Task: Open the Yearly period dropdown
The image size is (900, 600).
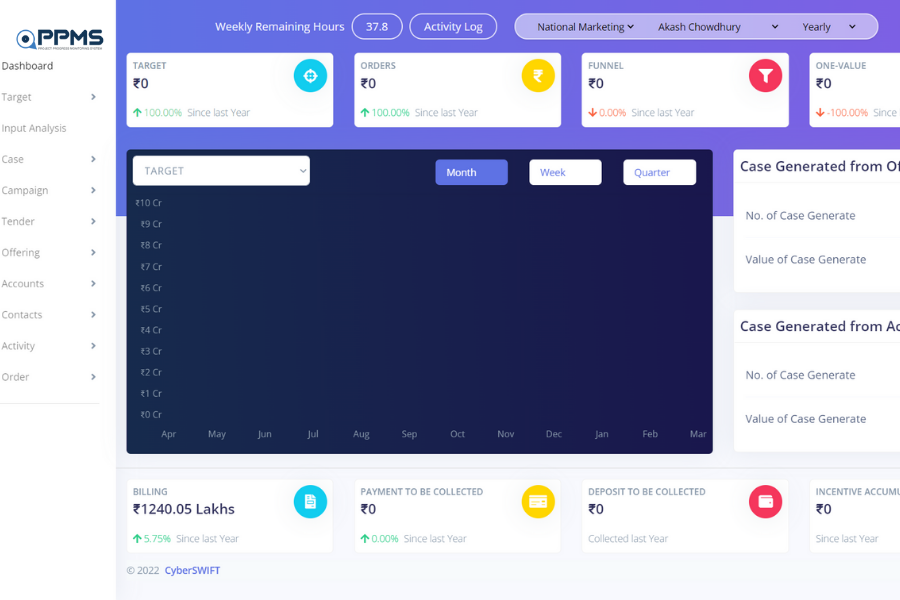Action: pyautogui.click(x=828, y=27)
